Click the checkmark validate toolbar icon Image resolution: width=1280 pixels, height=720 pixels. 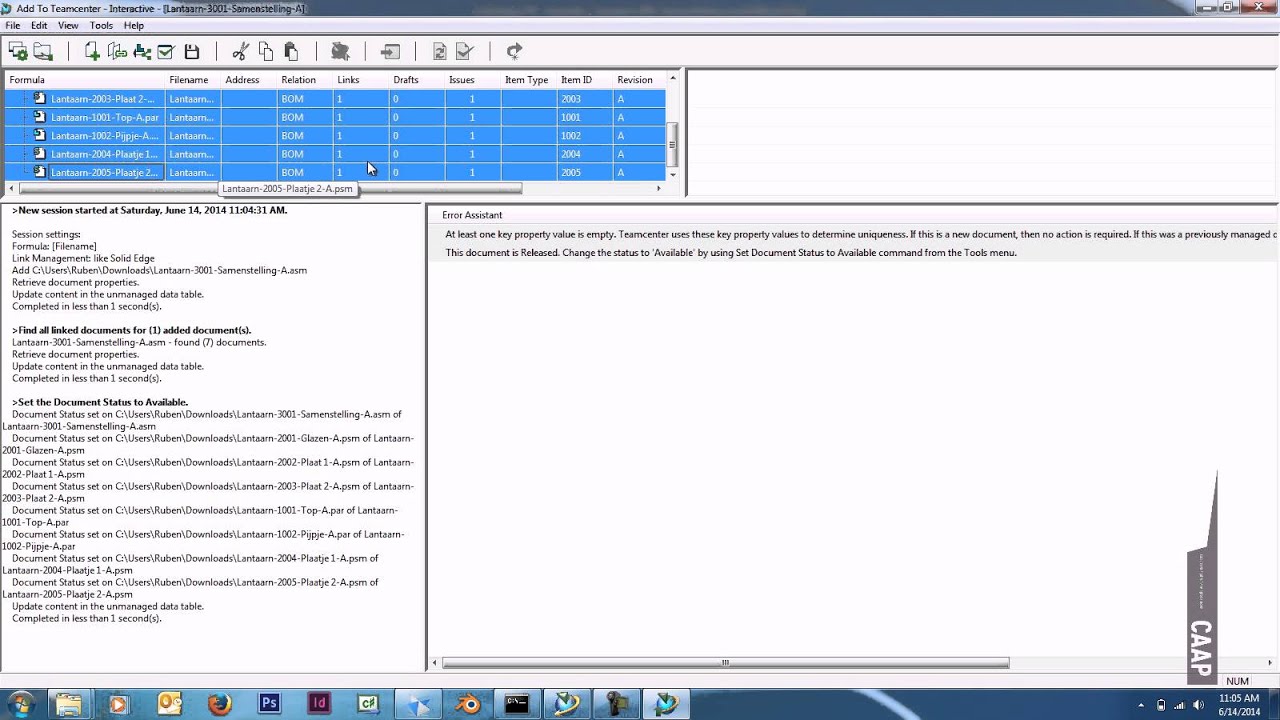click(x=166, y=51)
